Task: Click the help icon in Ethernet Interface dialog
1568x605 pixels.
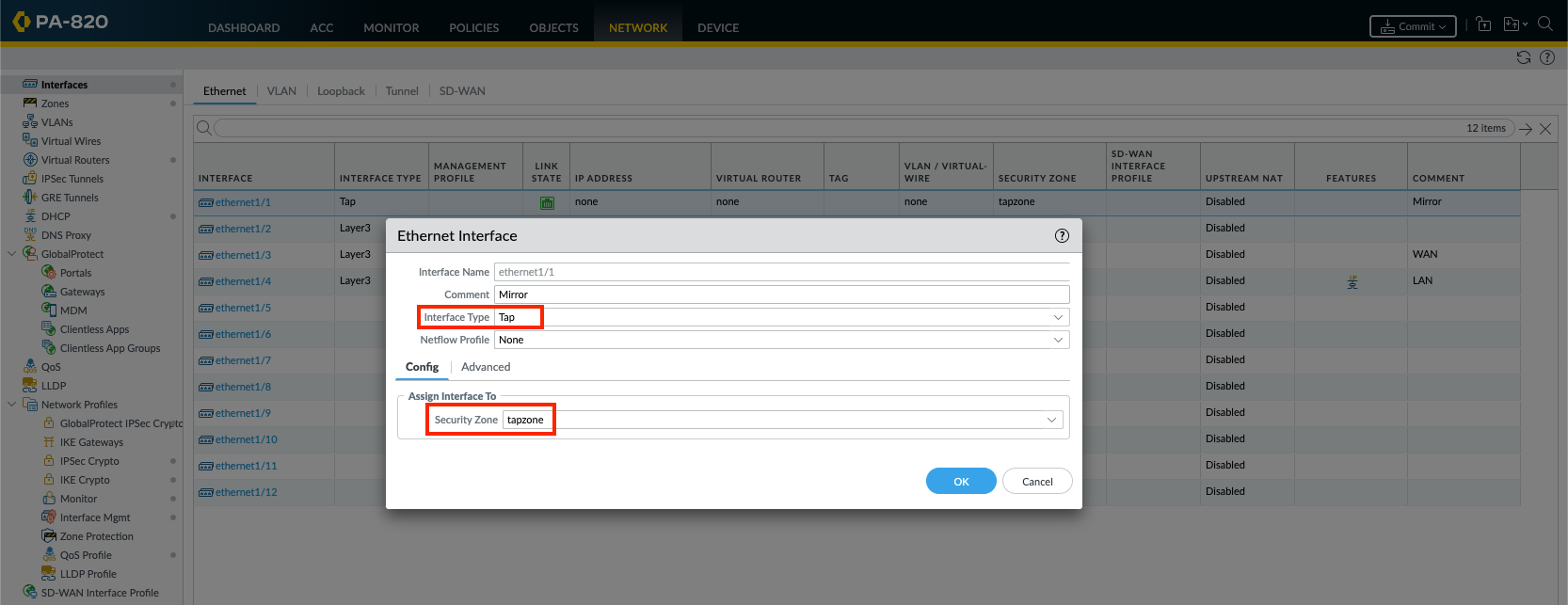Action: click(x=1062, y=236)
